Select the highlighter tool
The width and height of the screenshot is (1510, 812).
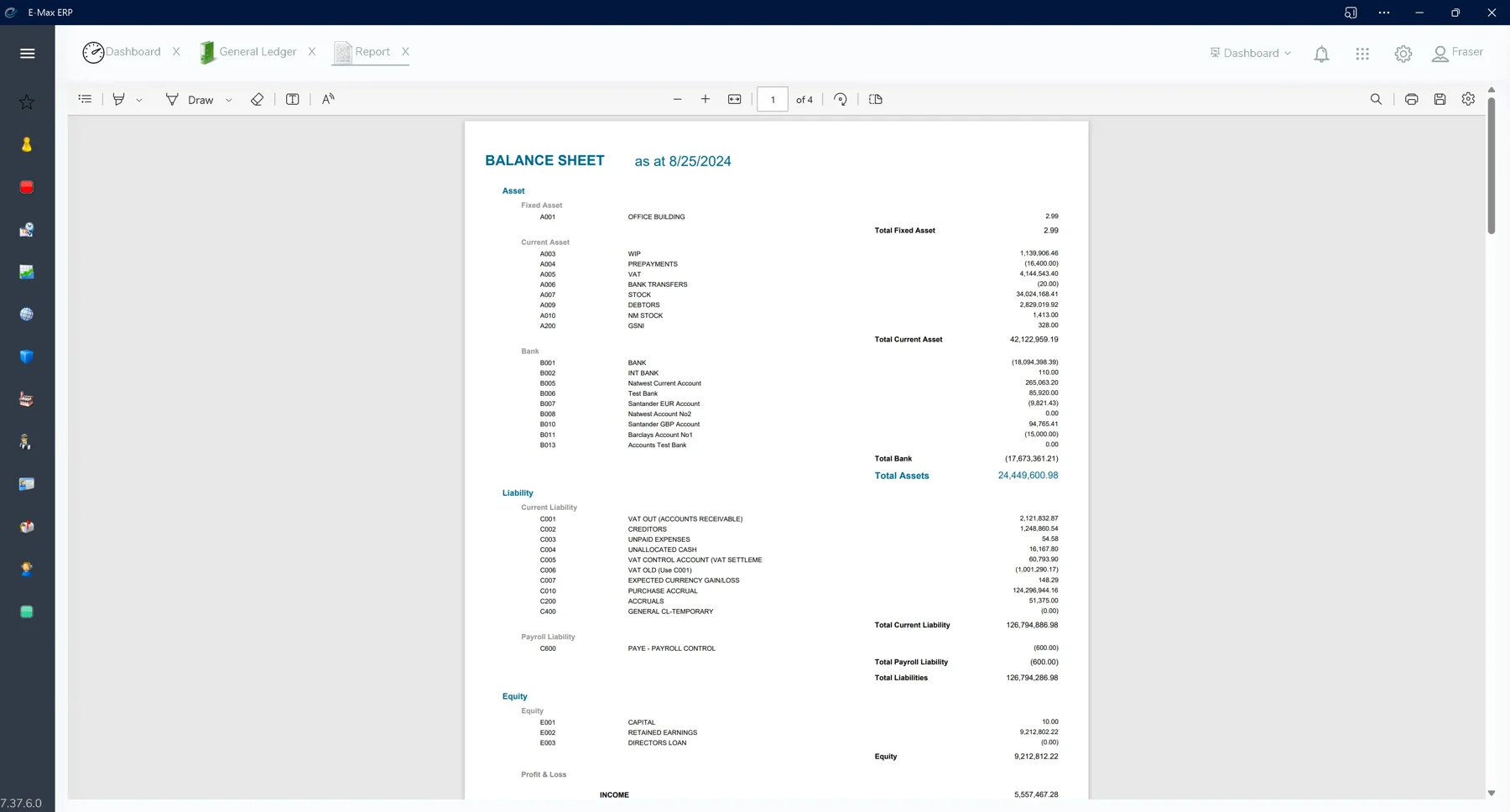pos(119,99)
